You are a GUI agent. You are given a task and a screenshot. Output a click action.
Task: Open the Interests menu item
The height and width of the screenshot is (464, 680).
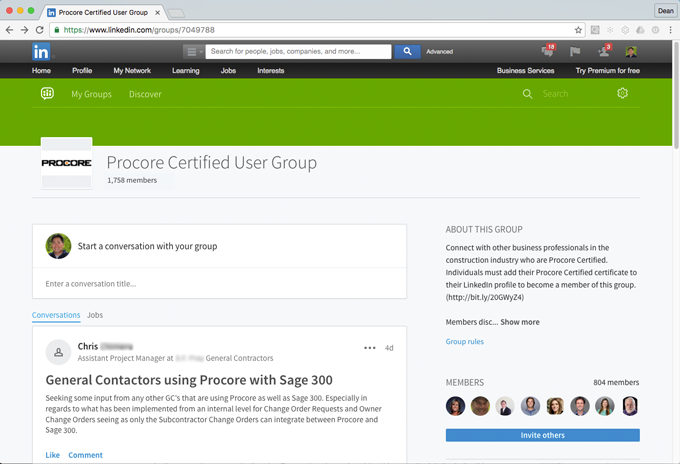(x=271, y=71)
